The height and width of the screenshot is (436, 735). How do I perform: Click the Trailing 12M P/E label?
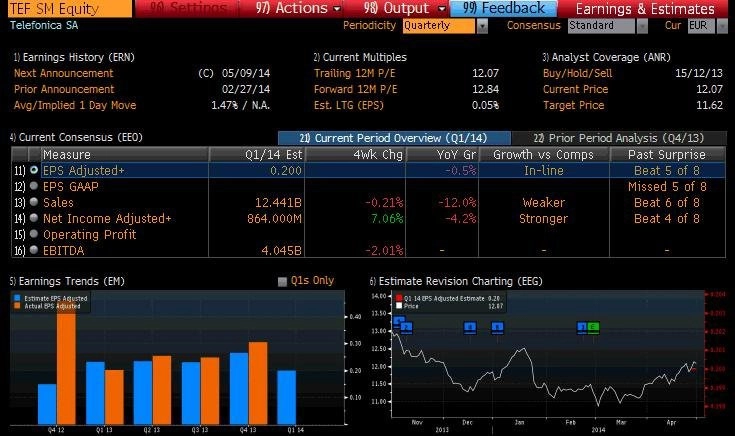tap(355, 73)
